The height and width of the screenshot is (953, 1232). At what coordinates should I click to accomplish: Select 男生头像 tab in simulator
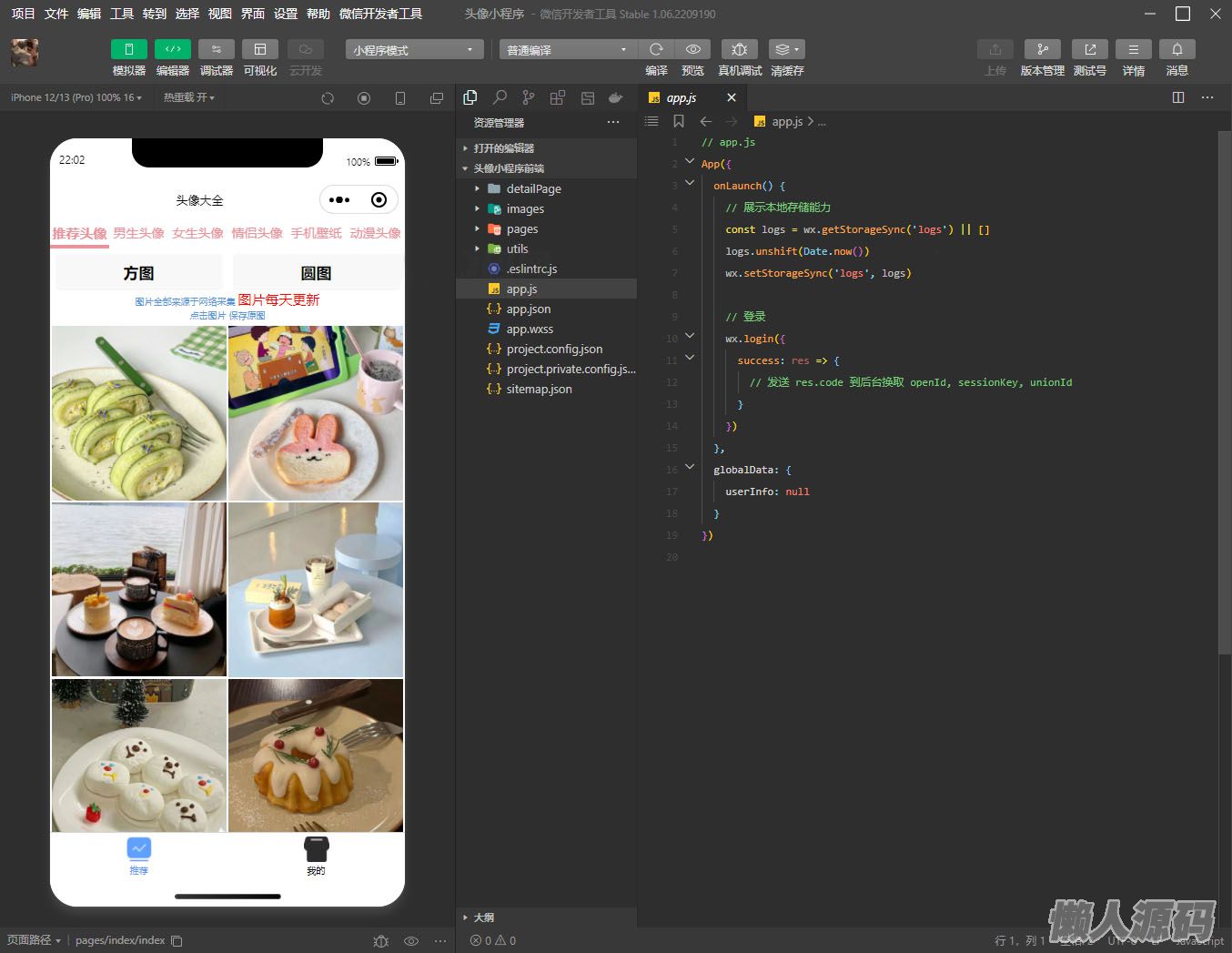139,233
